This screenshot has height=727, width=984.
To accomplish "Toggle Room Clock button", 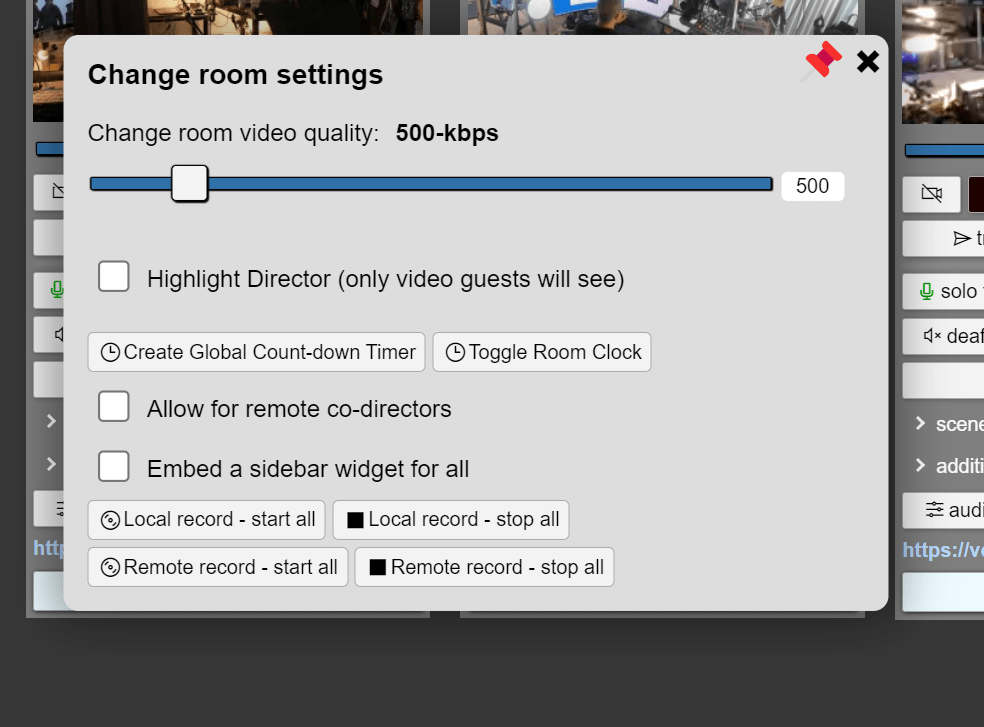I will click(542, 352).
